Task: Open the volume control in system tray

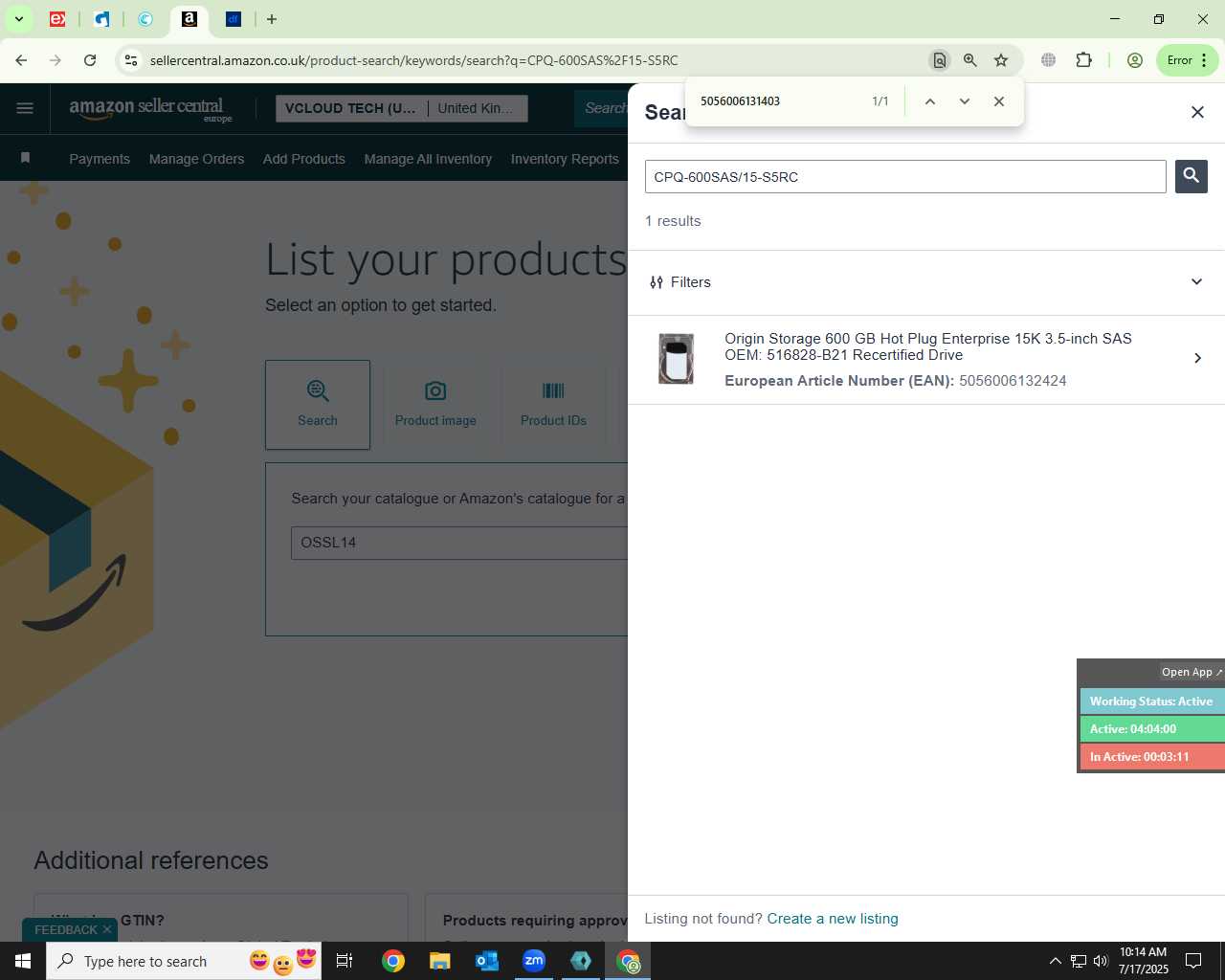Action: [x=1101, y=961]
